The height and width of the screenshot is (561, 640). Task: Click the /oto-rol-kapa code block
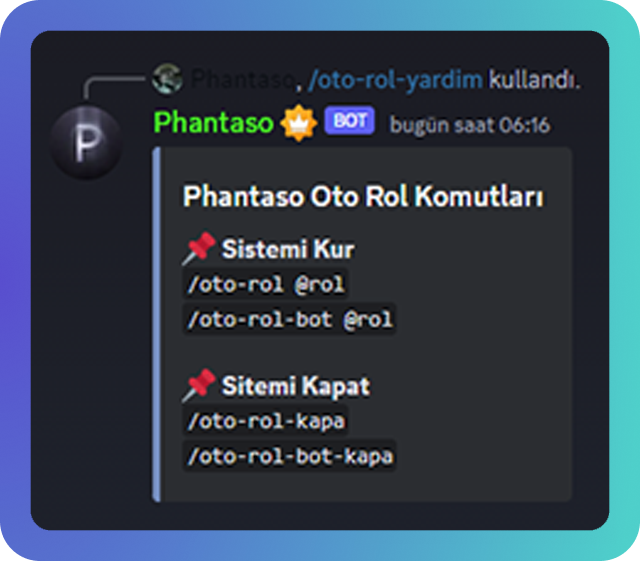coord(266,421)
